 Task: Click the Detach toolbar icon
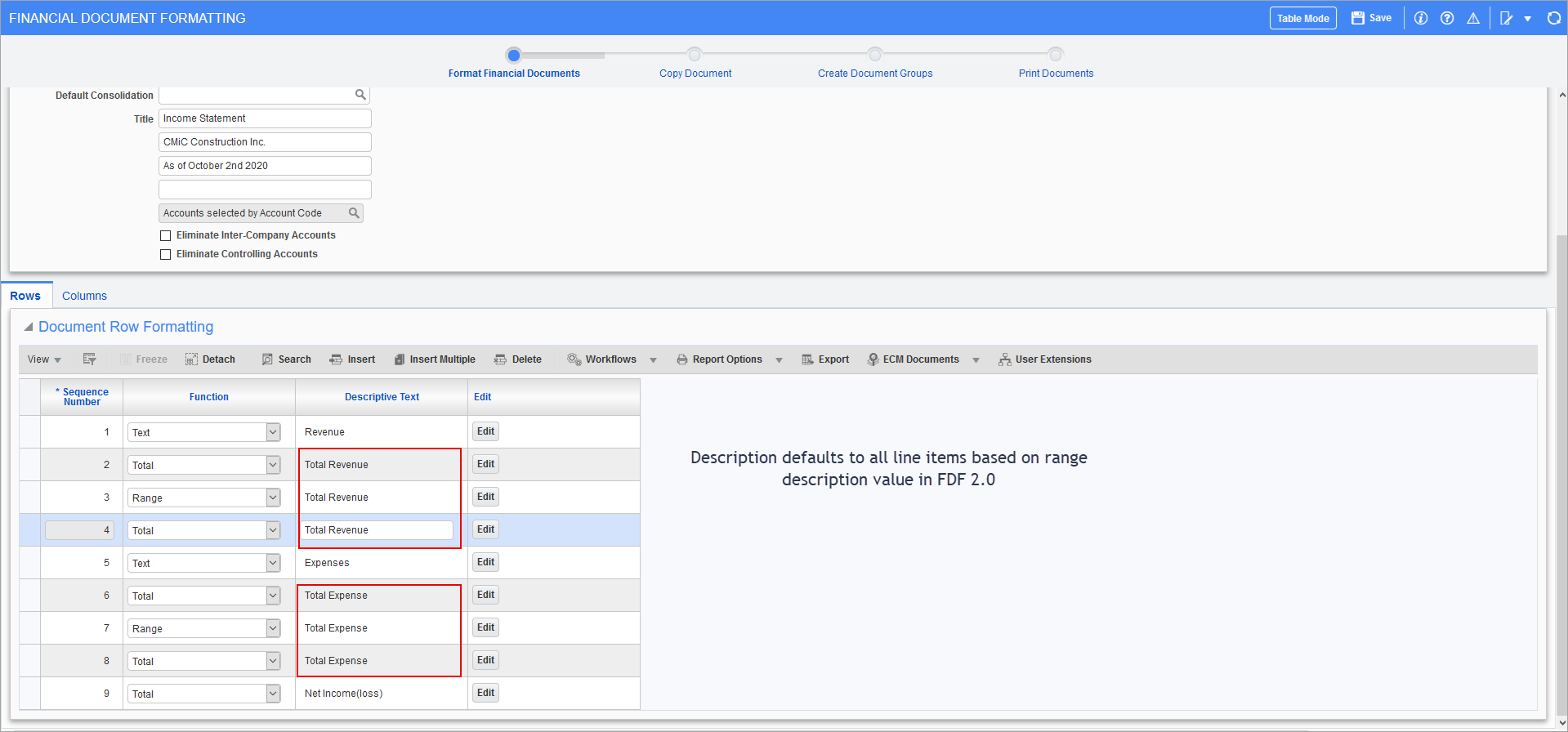pos(191,359)
